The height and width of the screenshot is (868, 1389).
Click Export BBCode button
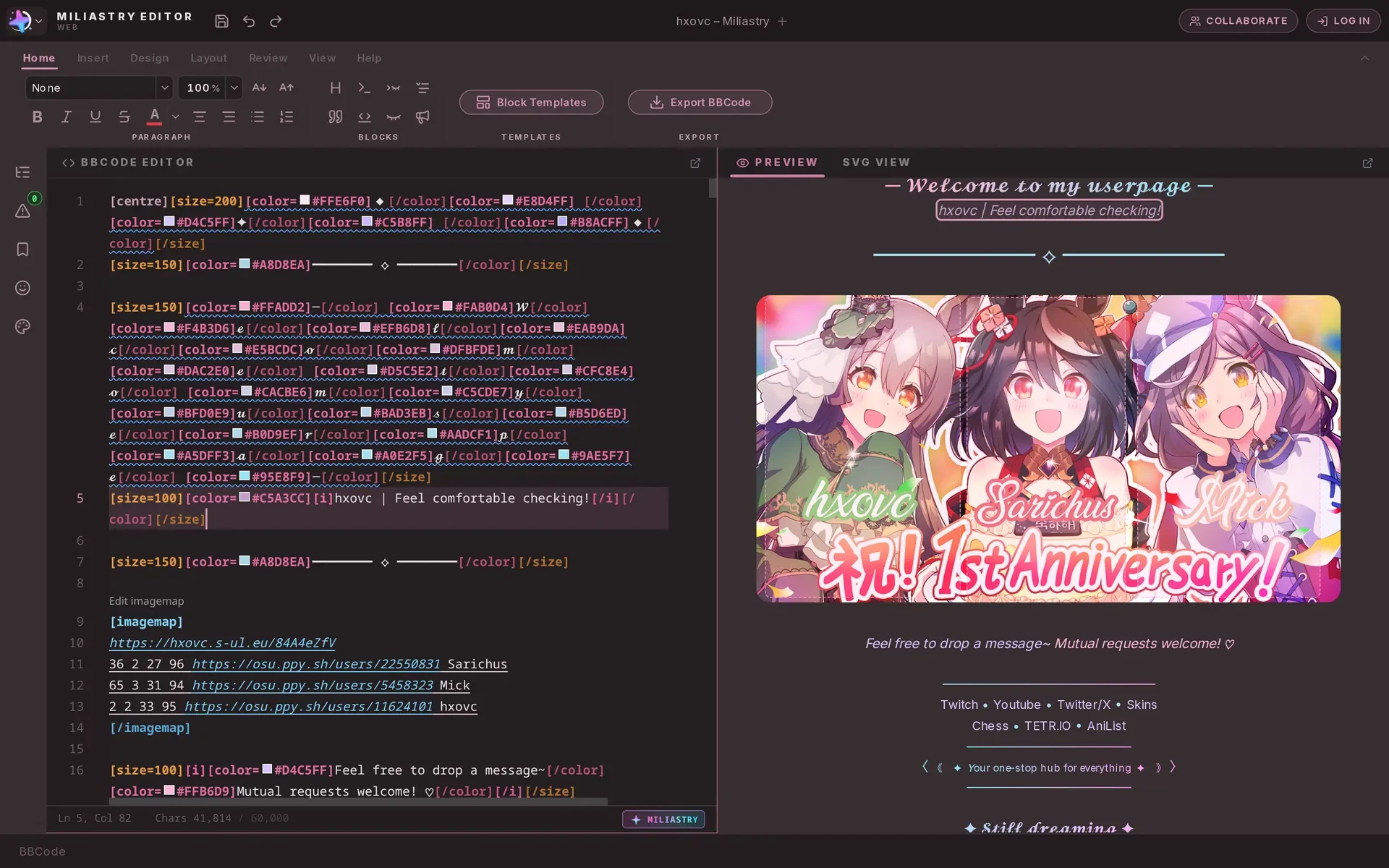tap(700, 102)
